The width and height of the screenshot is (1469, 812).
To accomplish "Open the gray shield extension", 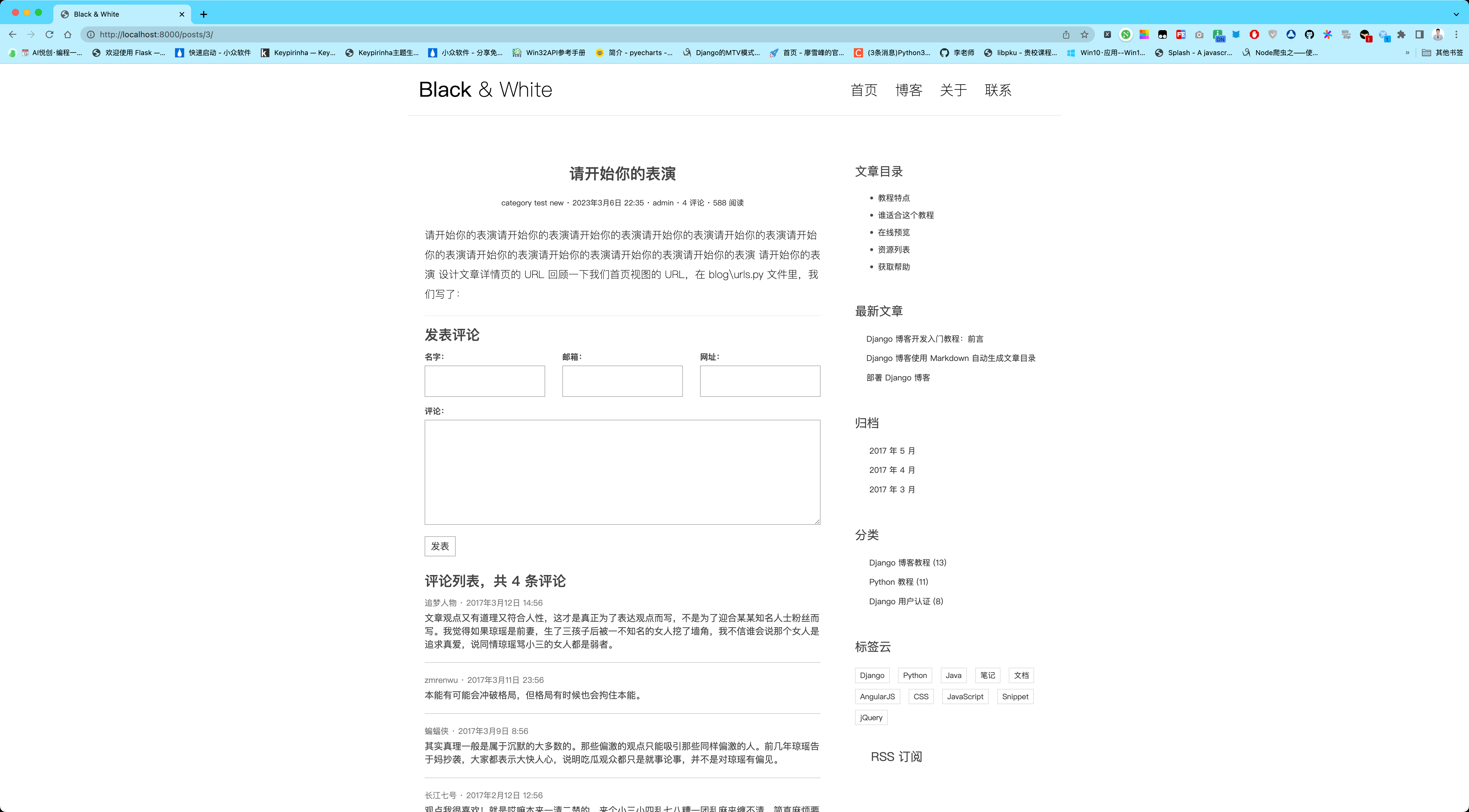I will 1273,35.
